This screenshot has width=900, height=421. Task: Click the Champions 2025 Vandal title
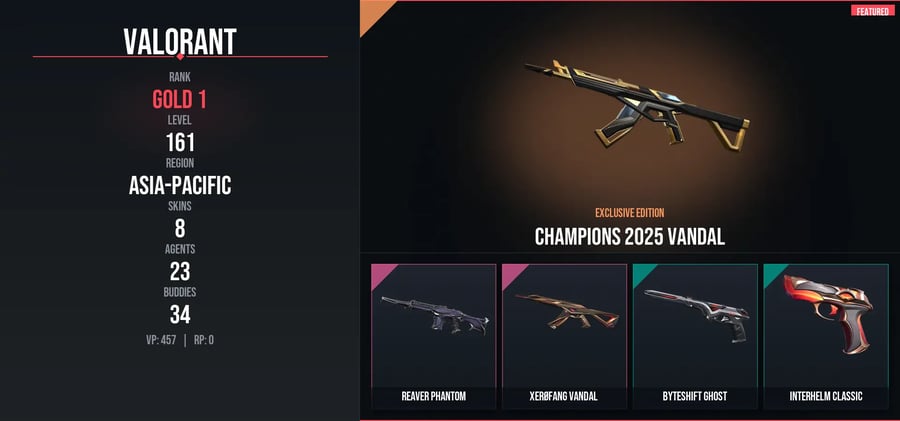pyautogui.click(x=630, y=236)
